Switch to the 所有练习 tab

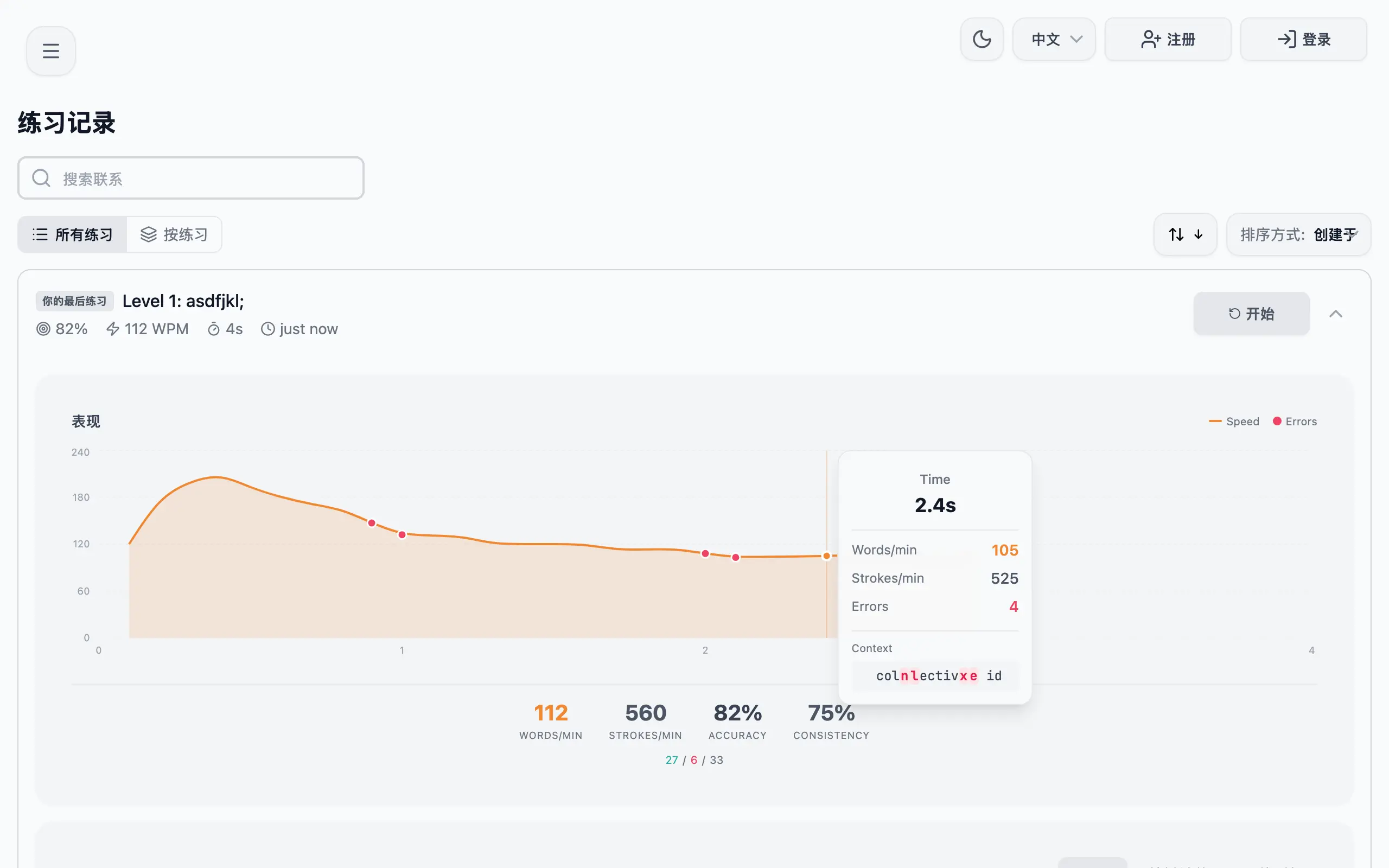tap(73, 234)
